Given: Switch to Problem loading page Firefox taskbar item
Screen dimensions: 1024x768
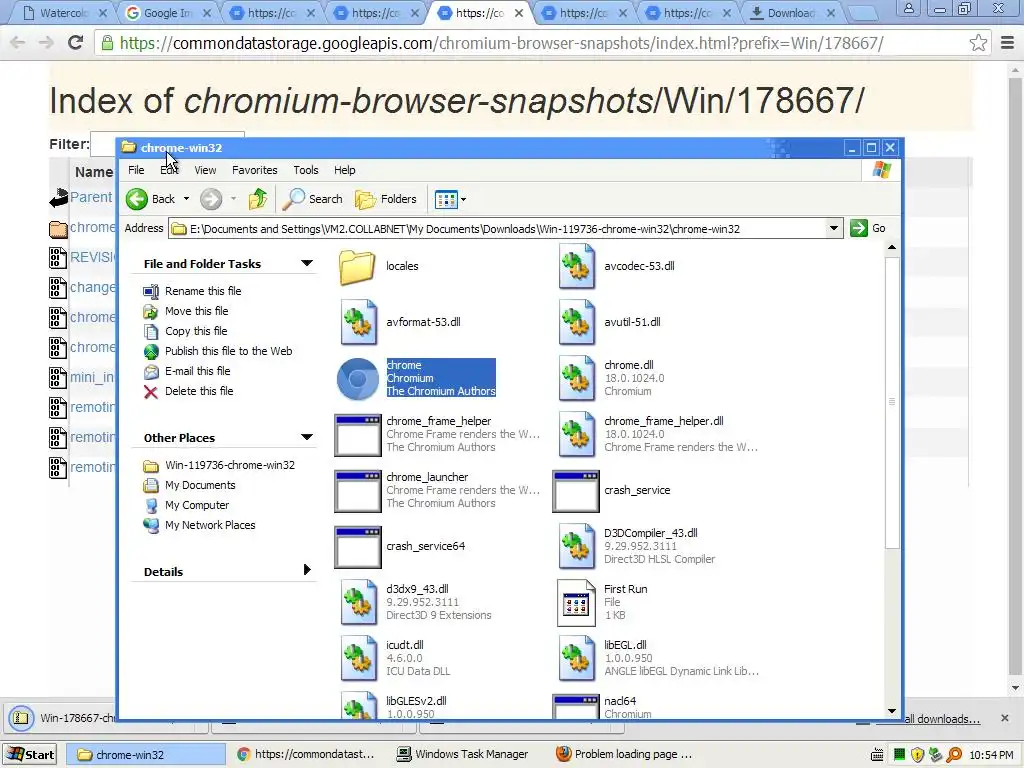Looking at the screenshot, I should click(x=623, y=754).
